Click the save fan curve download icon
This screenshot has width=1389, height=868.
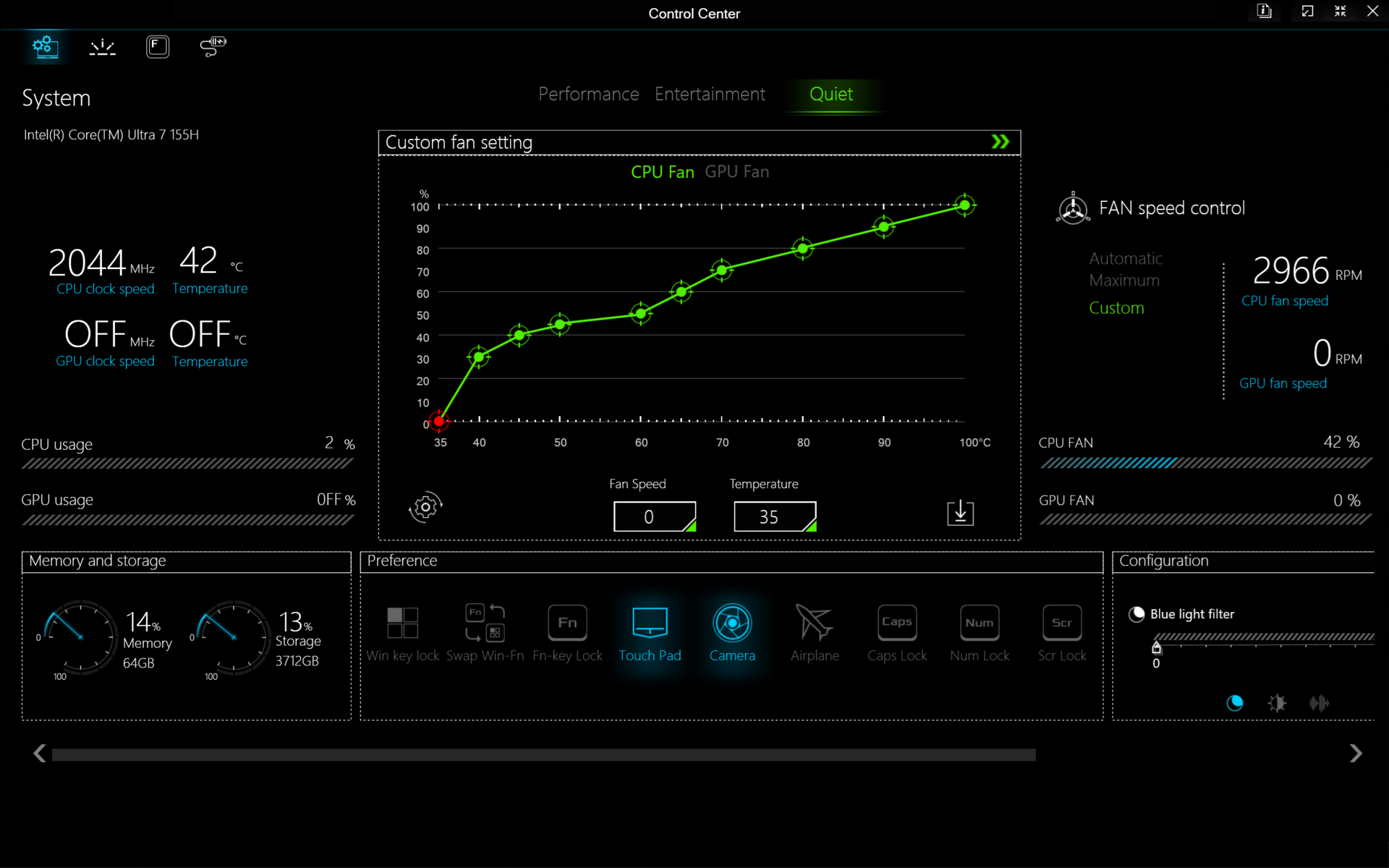tap(960, 513)
